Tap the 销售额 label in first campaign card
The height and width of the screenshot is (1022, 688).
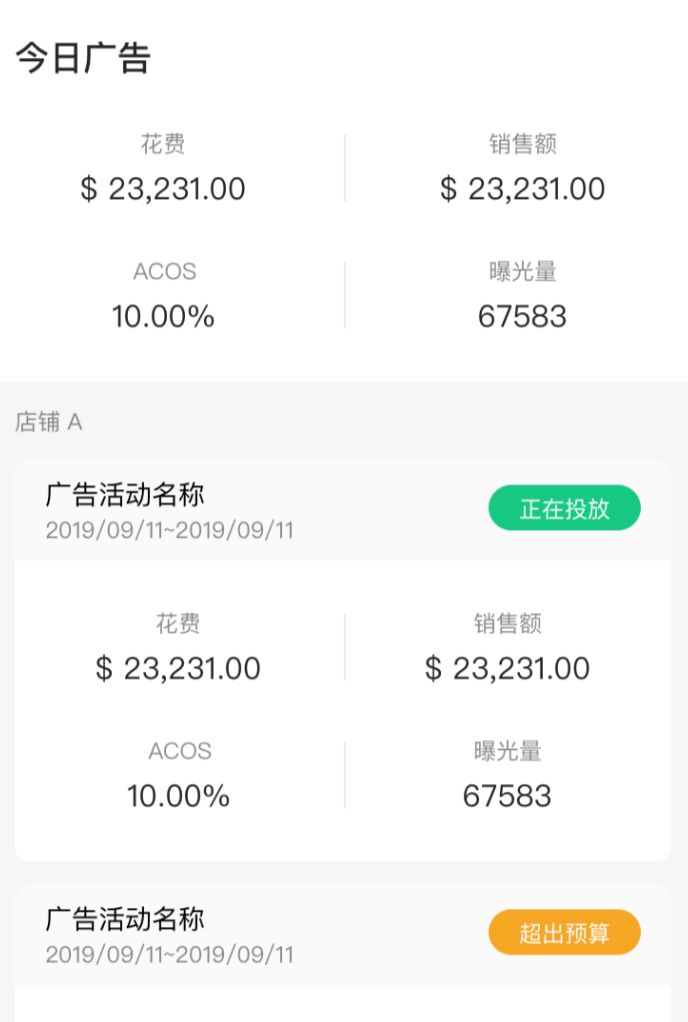click(508, 623)
